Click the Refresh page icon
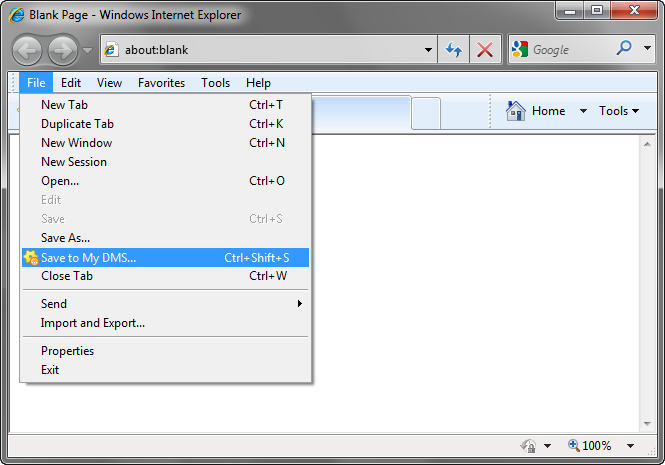Screen dimensions: 665x465 click(x=453, y=50)
